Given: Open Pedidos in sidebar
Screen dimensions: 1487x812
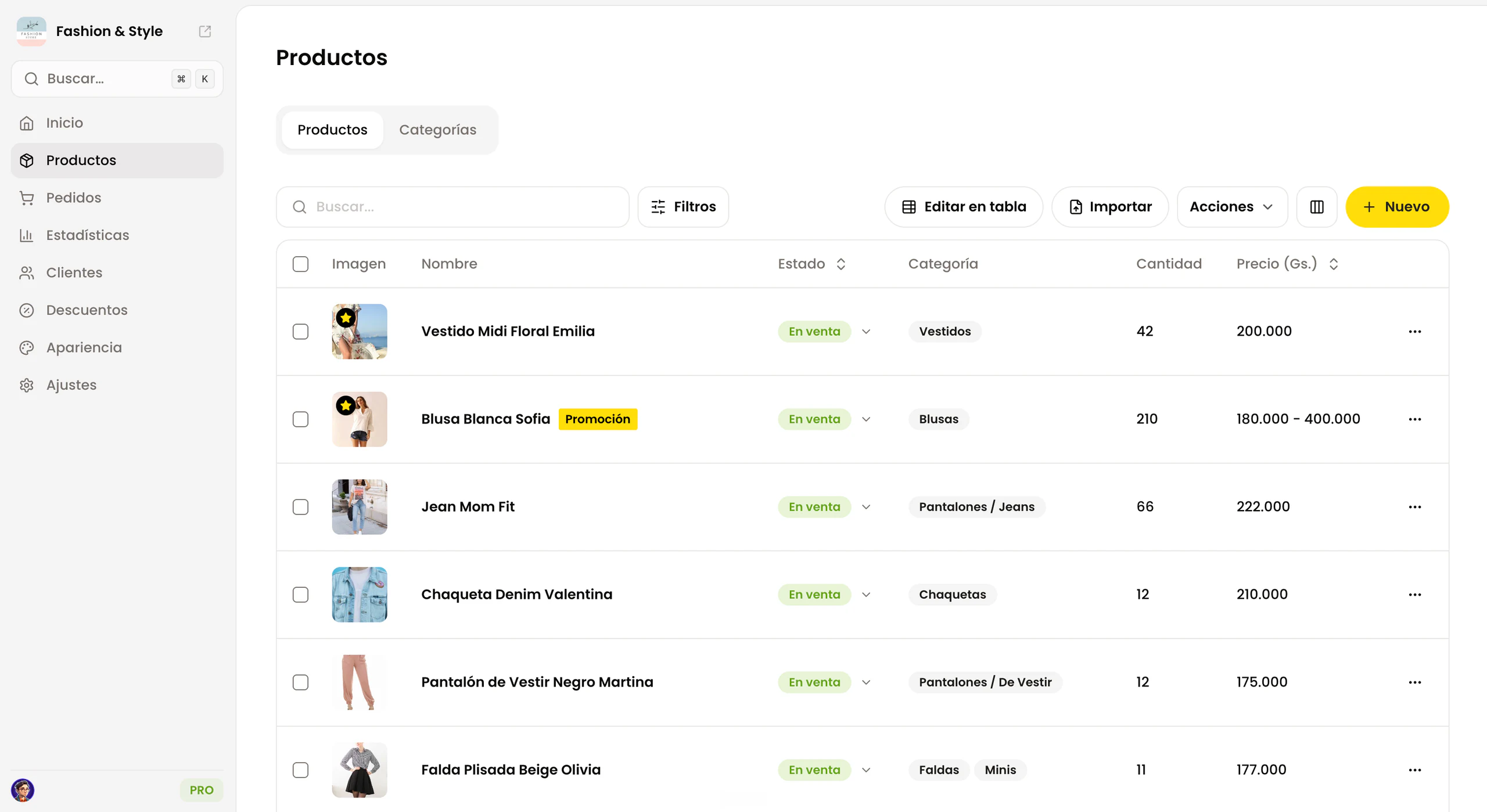Looking at the screenshot, I should click(x=117, y=198).
